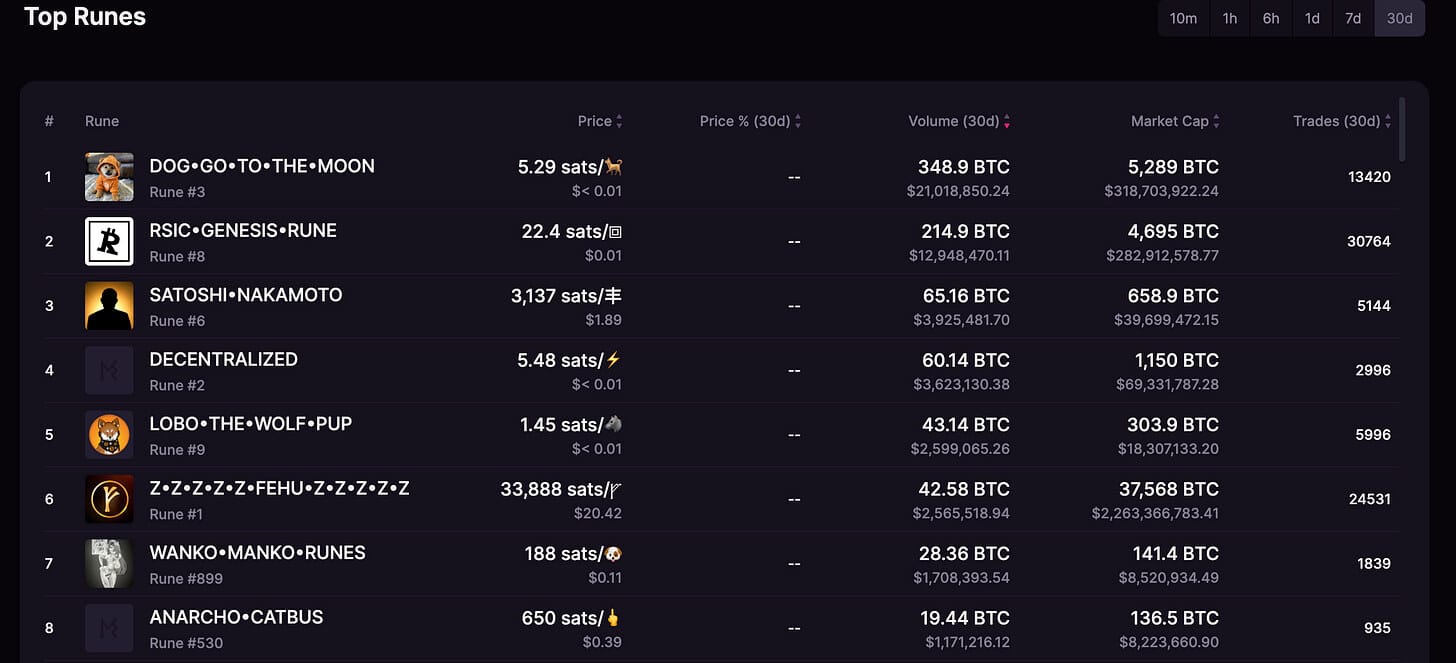Click the SATOSHI•NAKAMOTO silhouette icon
This screenshot has width=1456, height=663.
109,306
